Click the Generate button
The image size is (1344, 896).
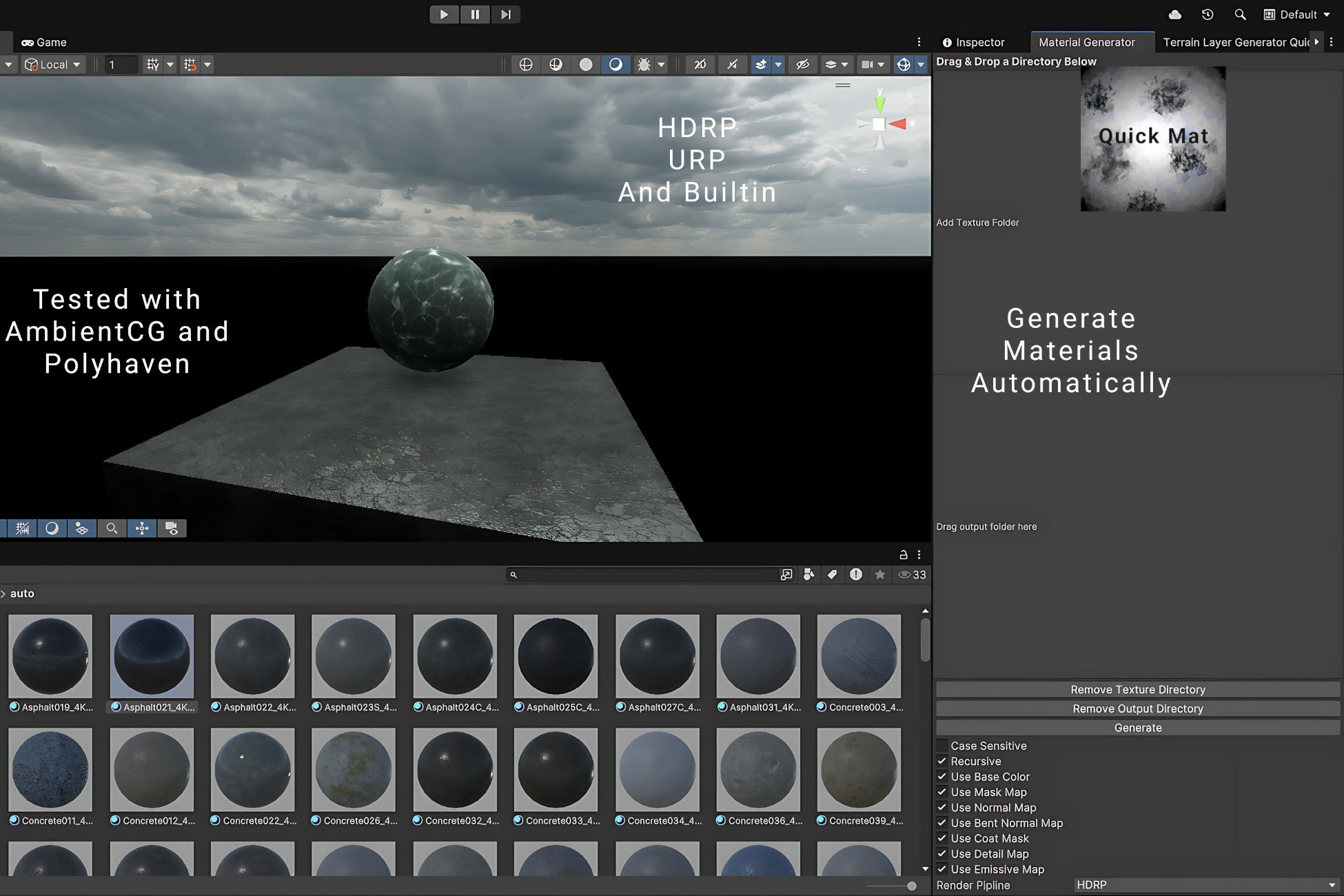tap(1138, 728)
